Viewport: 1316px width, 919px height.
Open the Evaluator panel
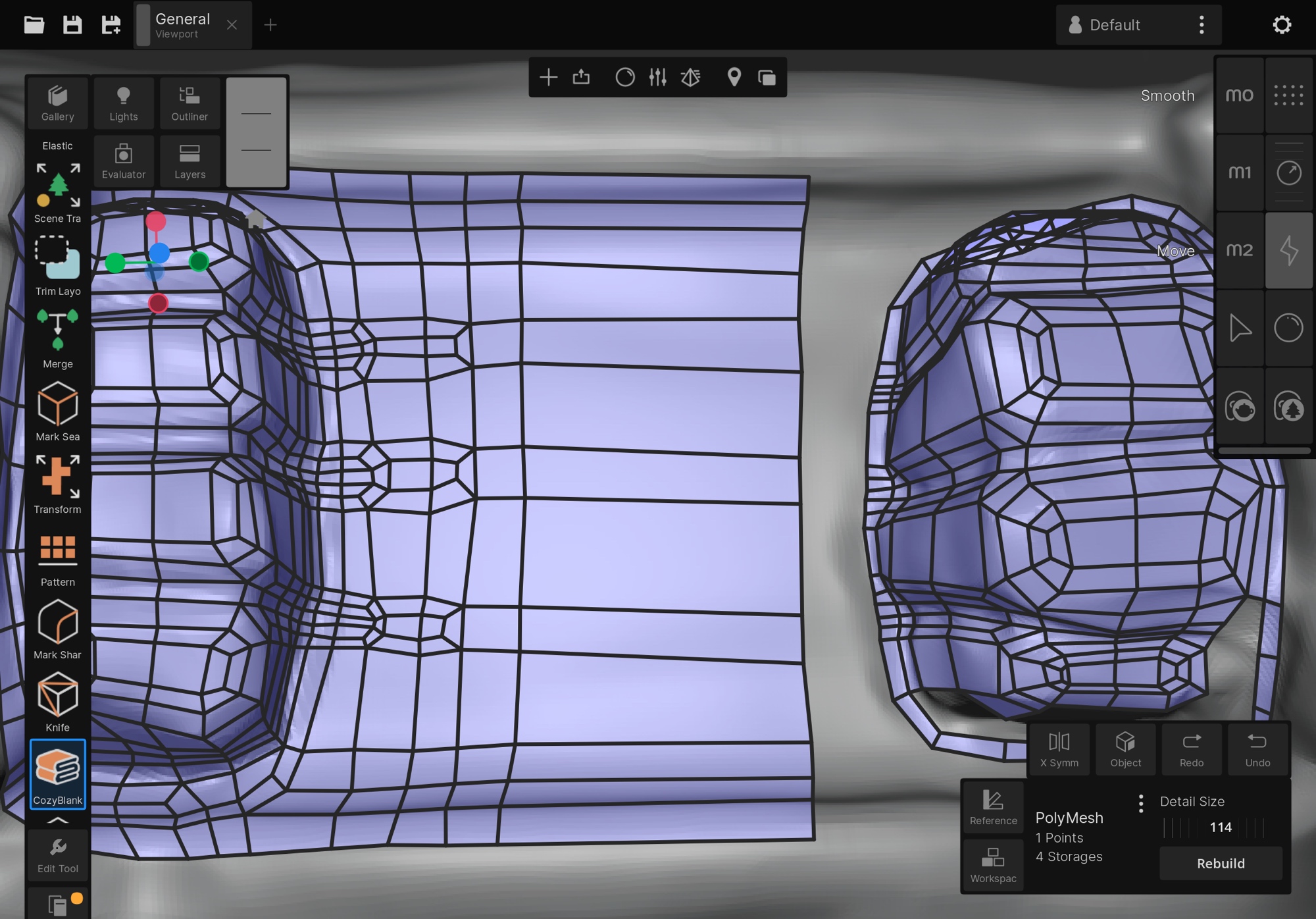point(124,161)
